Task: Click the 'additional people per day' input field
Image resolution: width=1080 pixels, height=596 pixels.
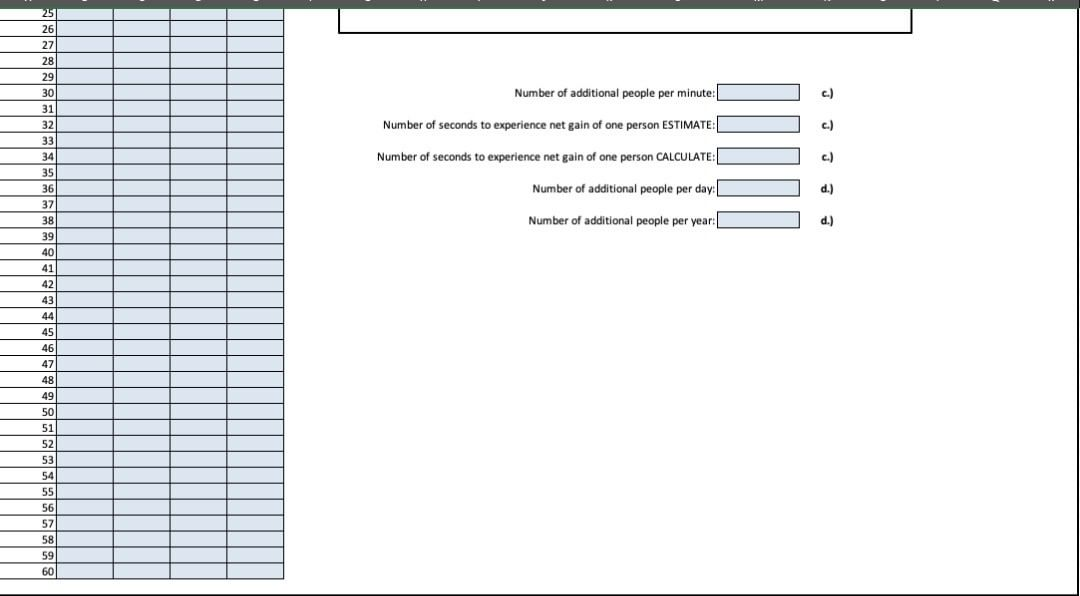Action: (758, 188)
